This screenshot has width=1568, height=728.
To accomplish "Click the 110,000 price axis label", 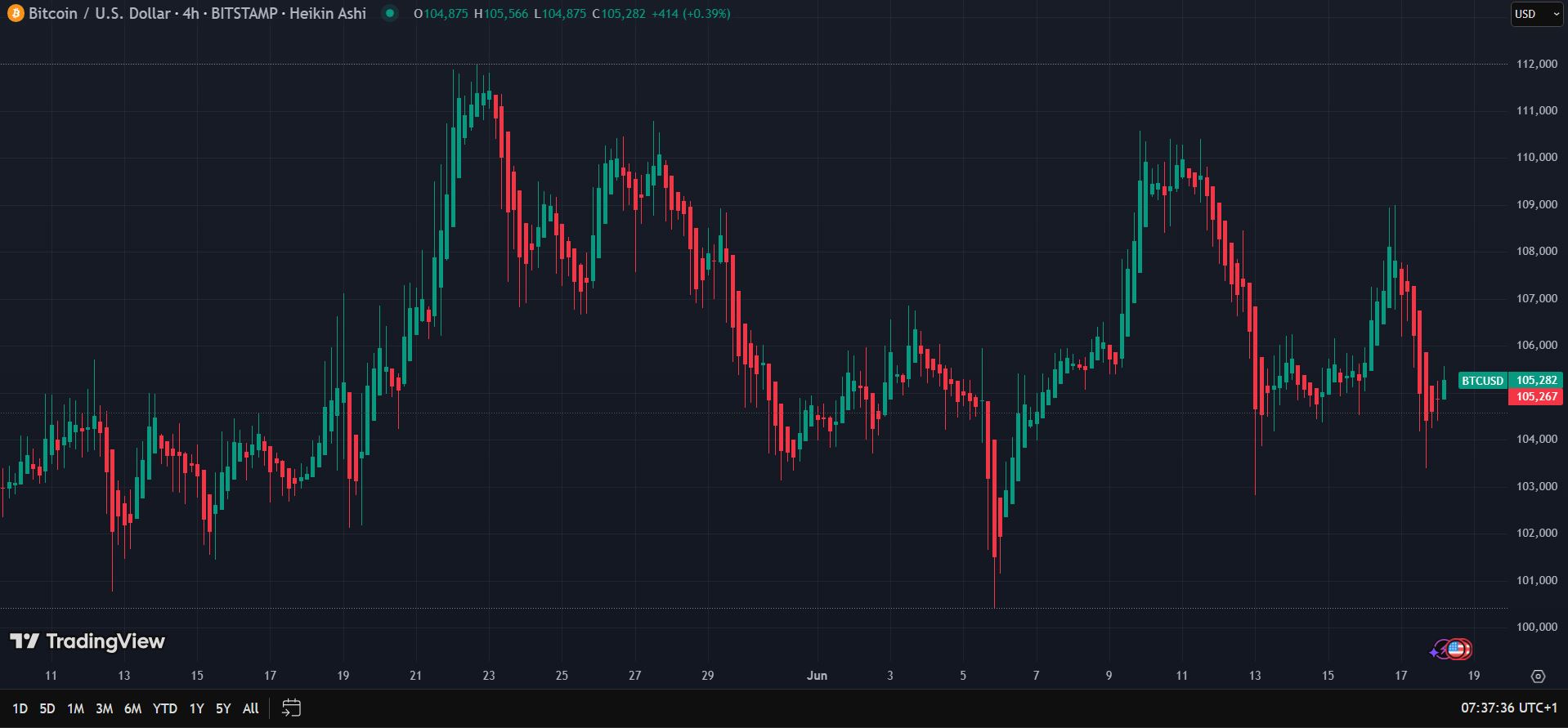I will 1537,158.
